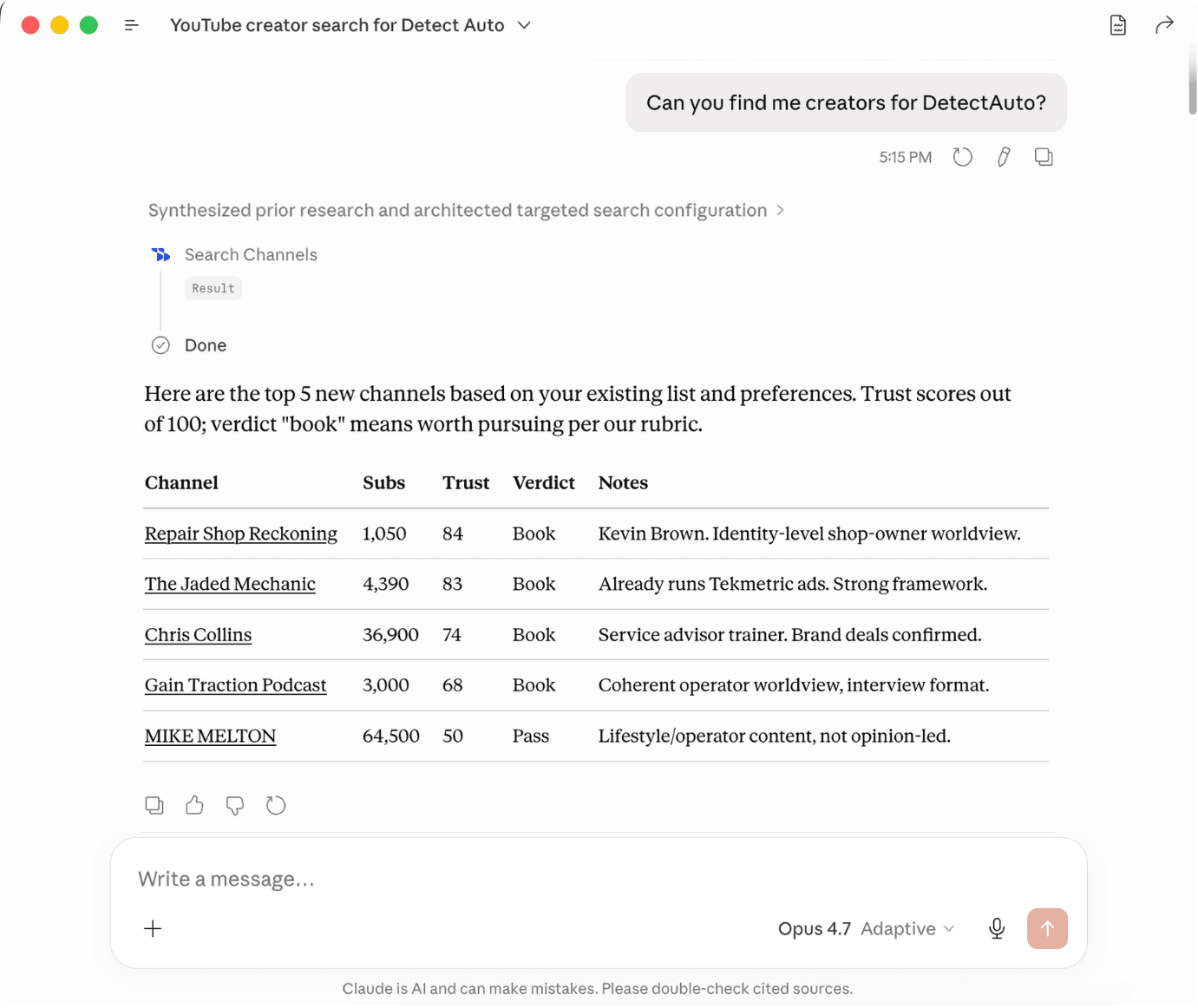
Task: Click the Done status label
Action: click(x=206, y=345)
